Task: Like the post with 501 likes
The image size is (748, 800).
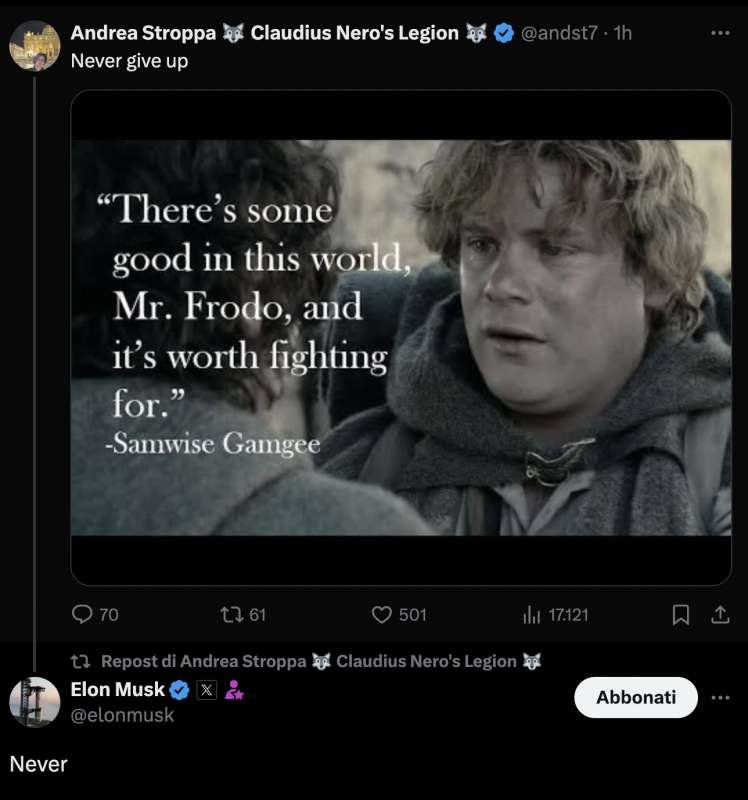Action: coord(382,615)
